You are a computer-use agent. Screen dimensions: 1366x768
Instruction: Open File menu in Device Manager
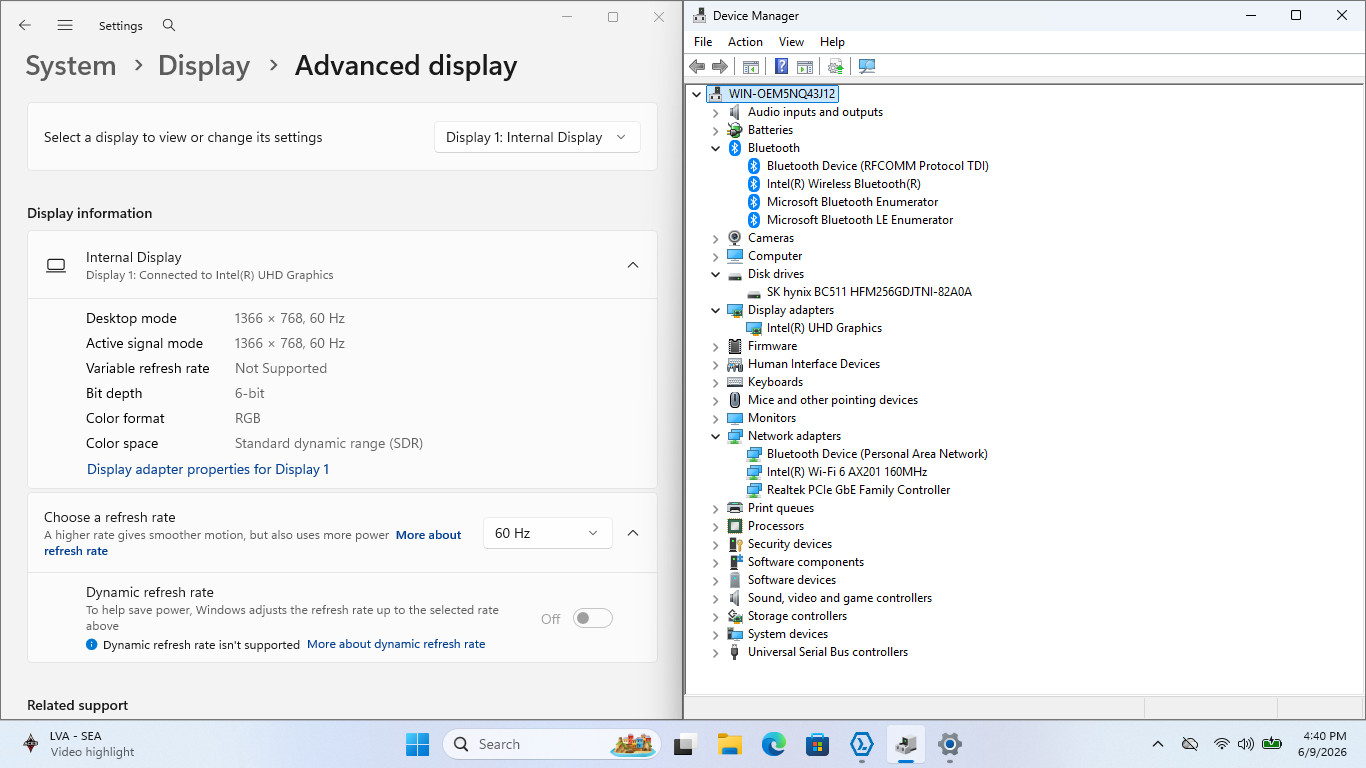point(703,42)
